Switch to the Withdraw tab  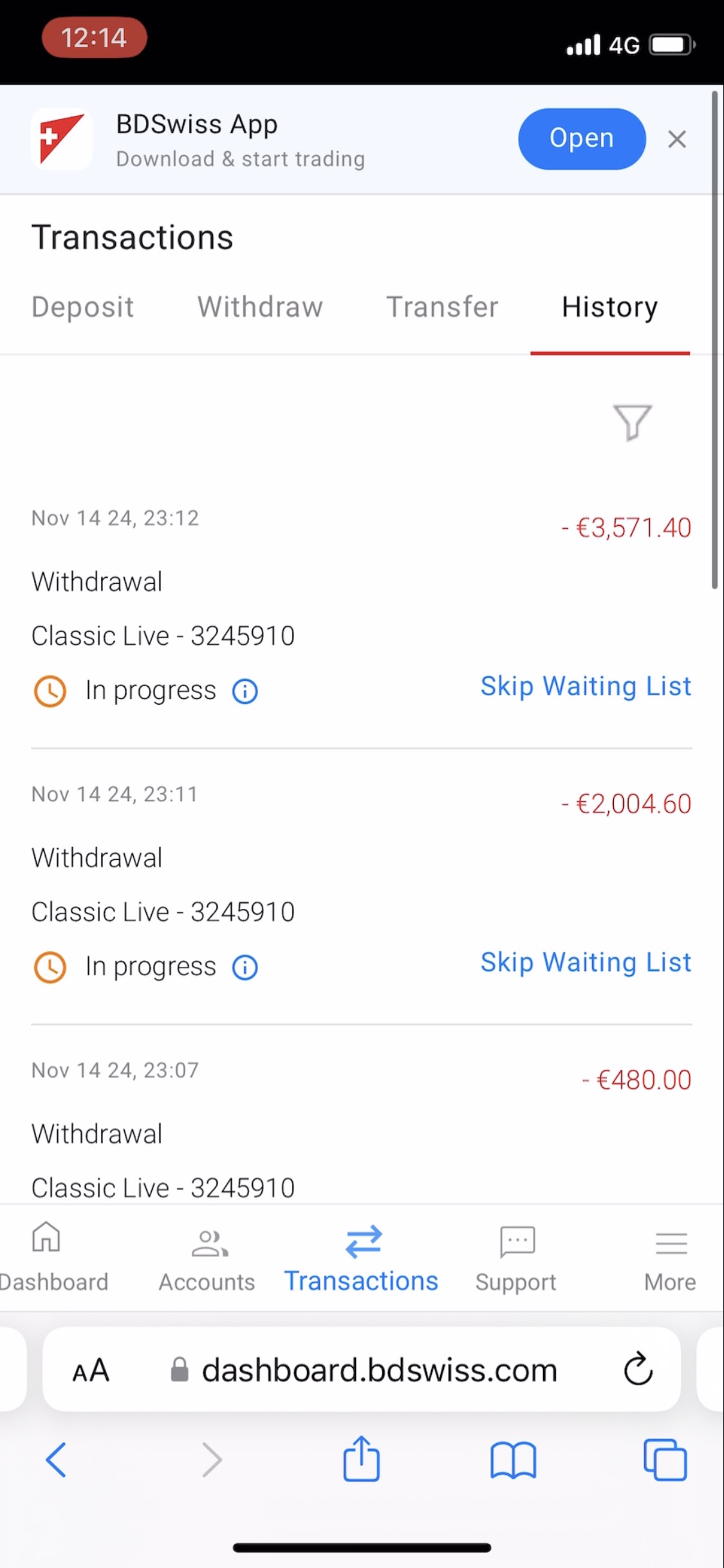click(260, 307)
